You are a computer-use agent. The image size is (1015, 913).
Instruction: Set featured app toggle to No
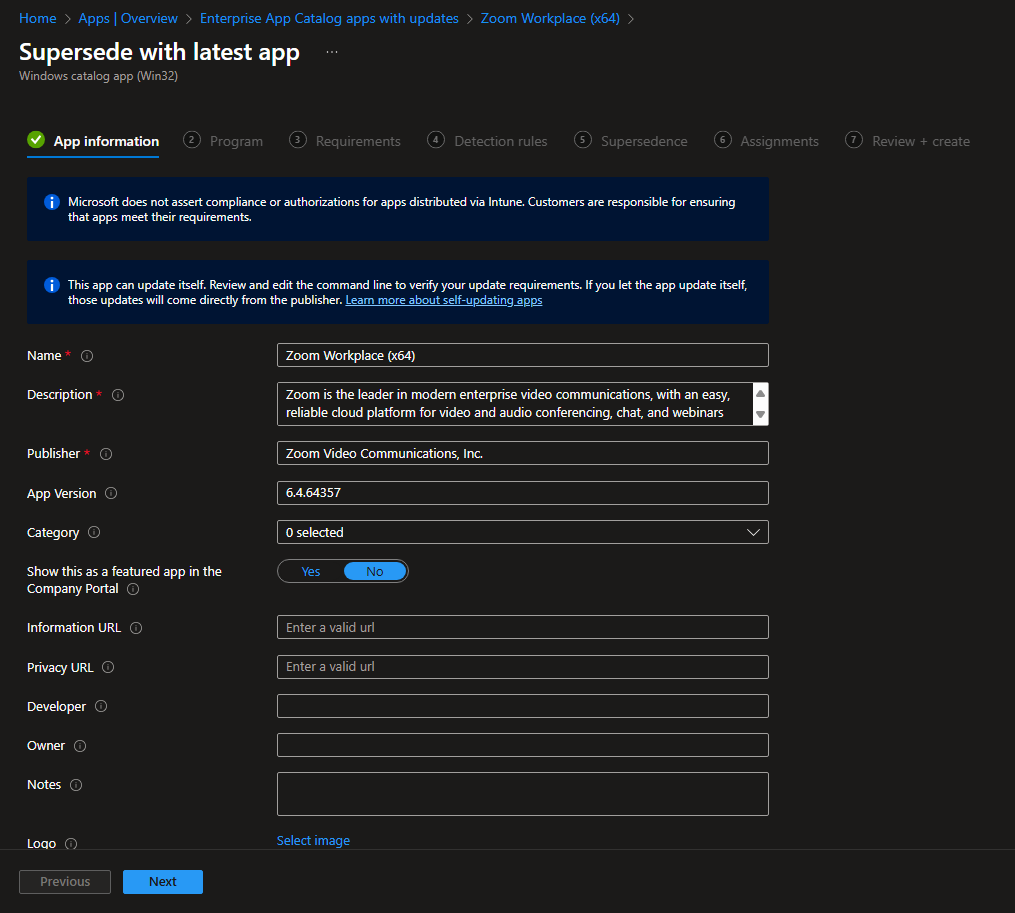[x=375, y=572]
